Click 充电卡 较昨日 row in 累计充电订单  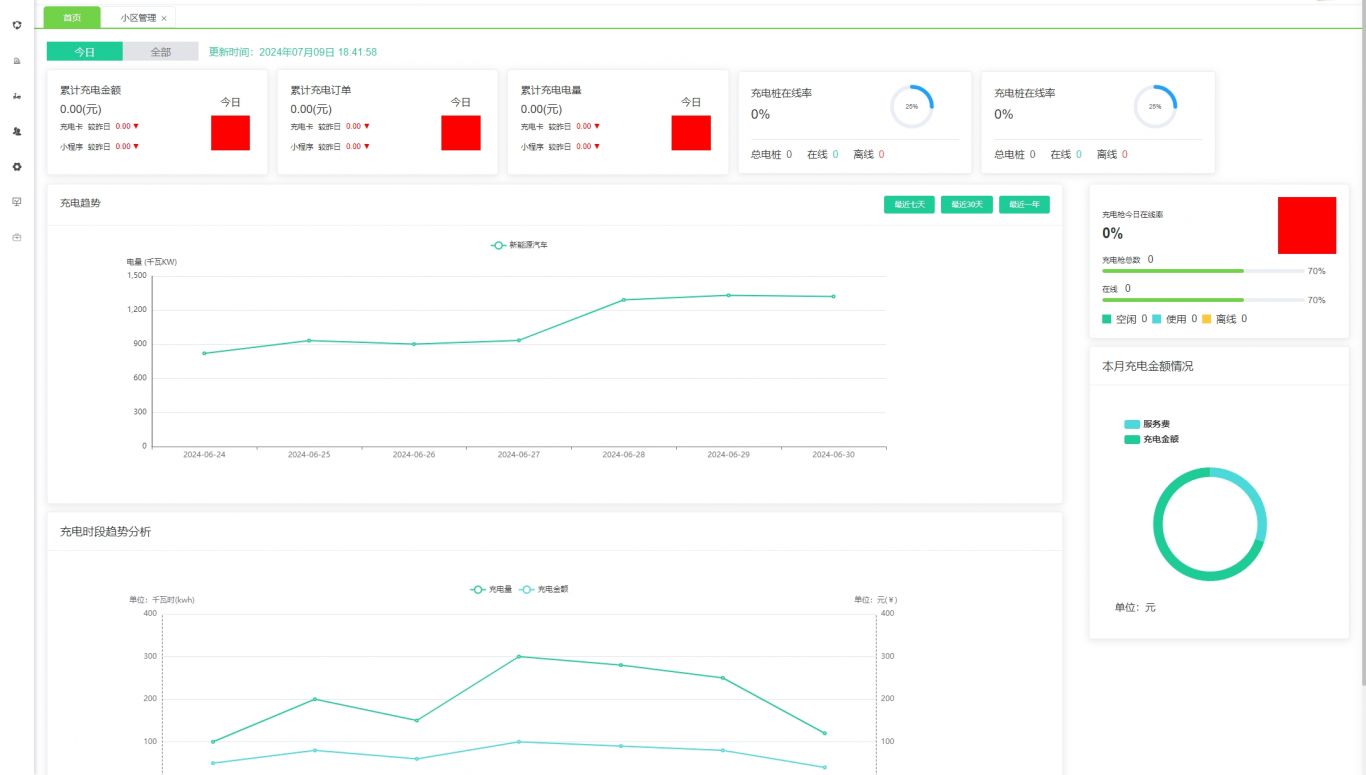330,127
